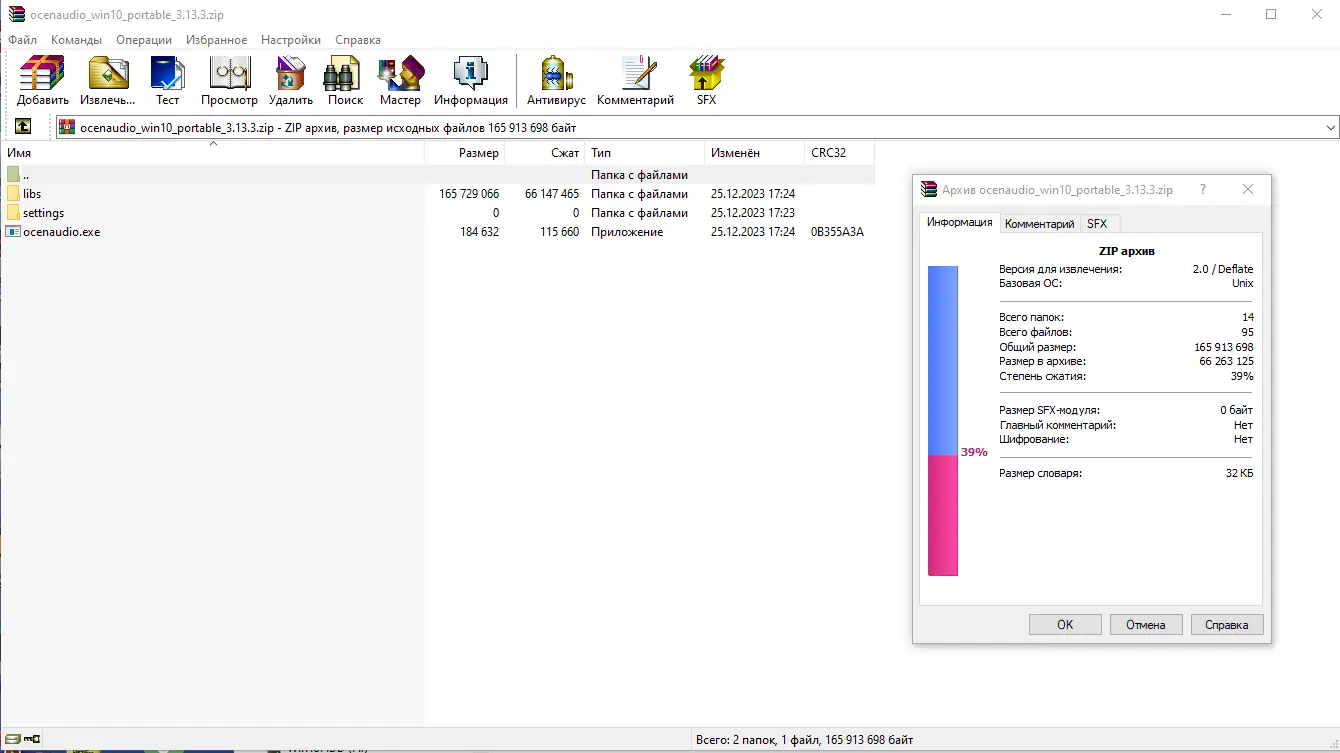Open the Настройки menu
The height and width of the screenshot is (753, 1340).
291,40
